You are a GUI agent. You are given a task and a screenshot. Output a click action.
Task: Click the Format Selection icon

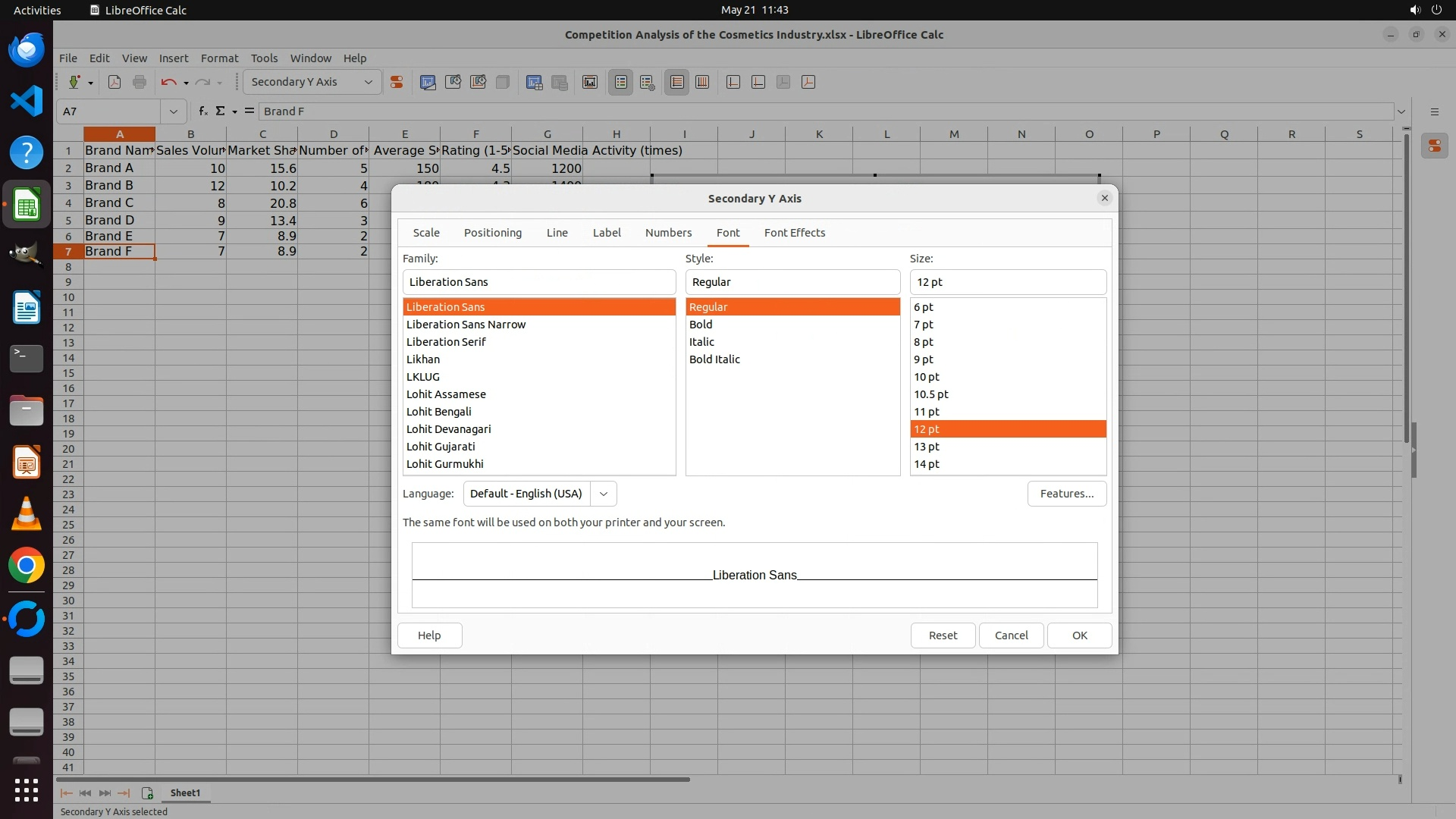tap(396, 82)
